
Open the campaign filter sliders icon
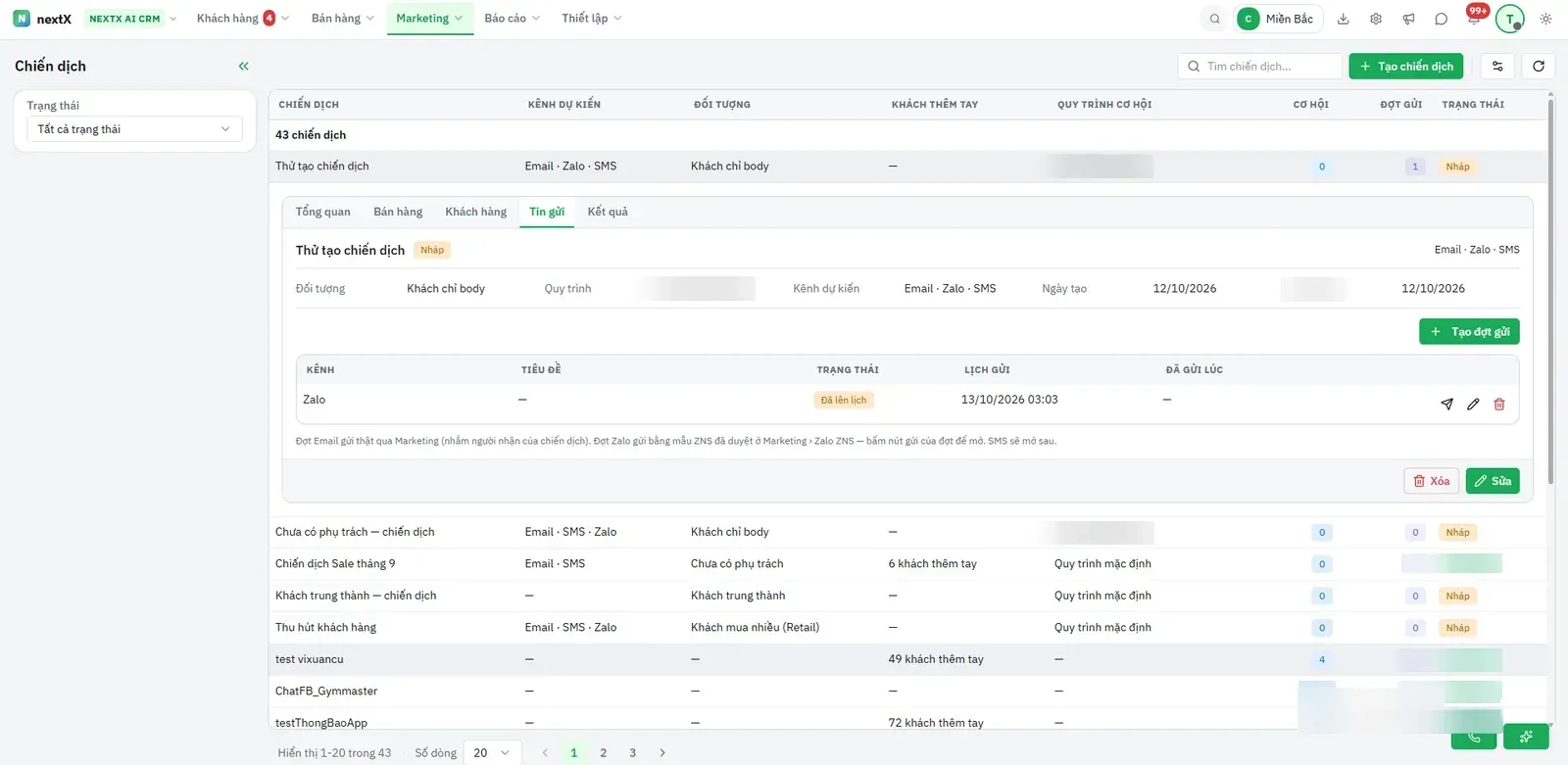(x=1497, y=66)
